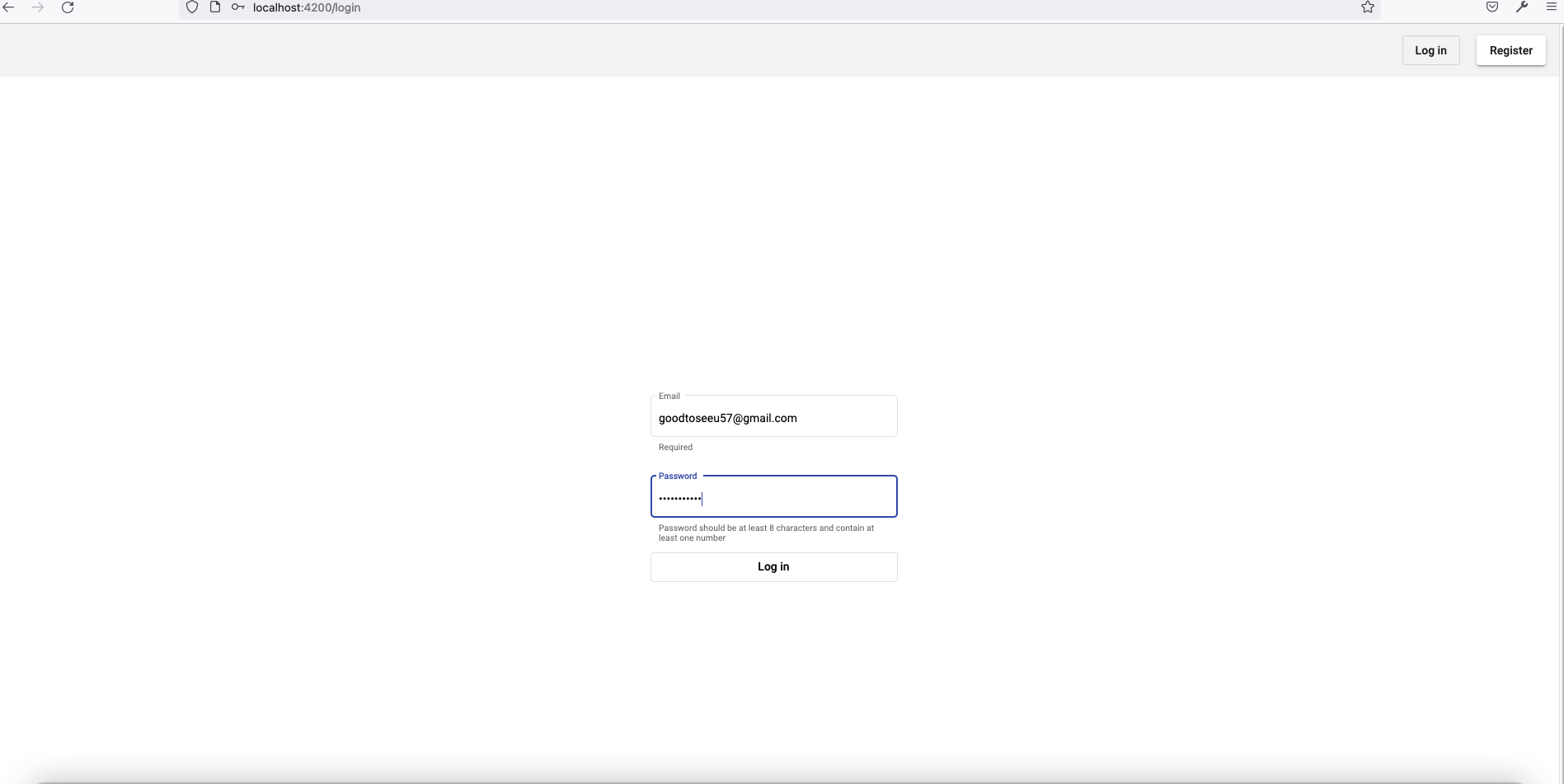1564x784 pixels.
Task: Click inside the Email input field
Action: point(773,418)
